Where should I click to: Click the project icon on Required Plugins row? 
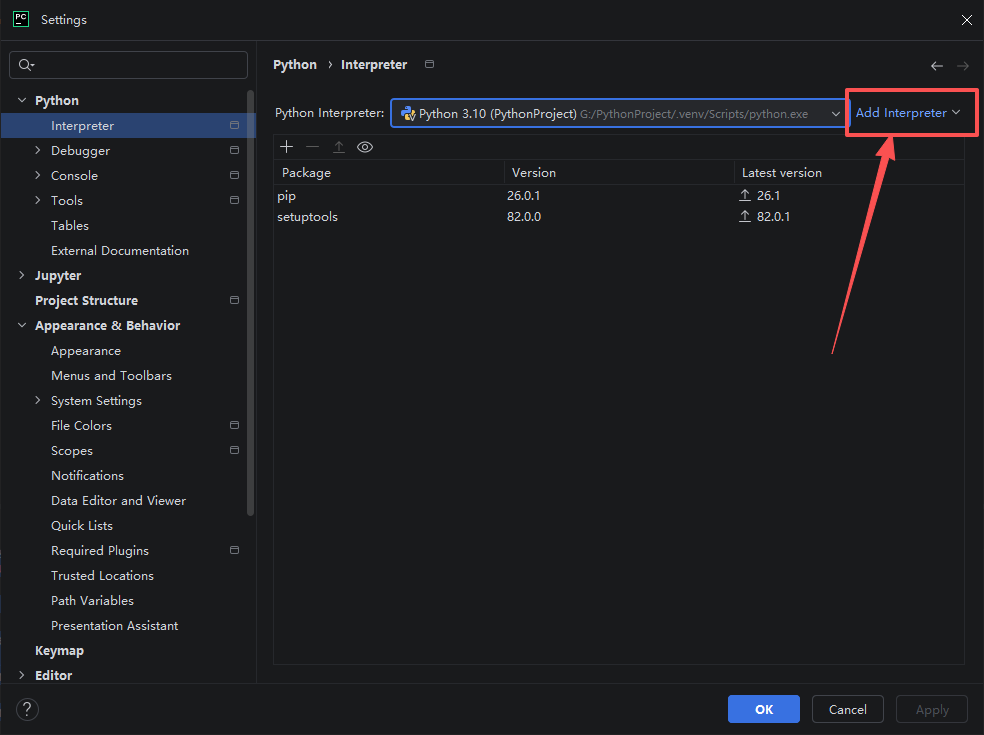[234, 550]
